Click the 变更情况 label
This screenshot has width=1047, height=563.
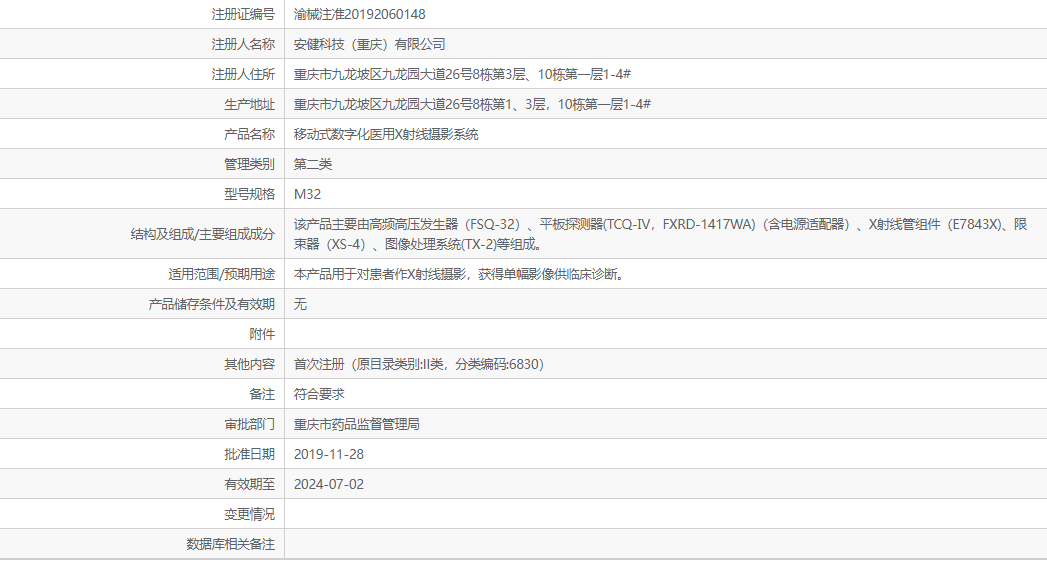[x=249, y=515]
